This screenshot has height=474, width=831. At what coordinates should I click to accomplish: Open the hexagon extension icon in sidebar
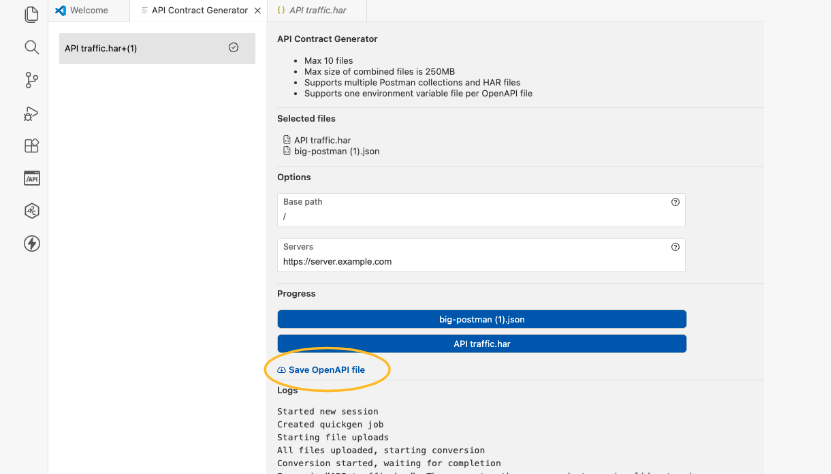(31, 211)
